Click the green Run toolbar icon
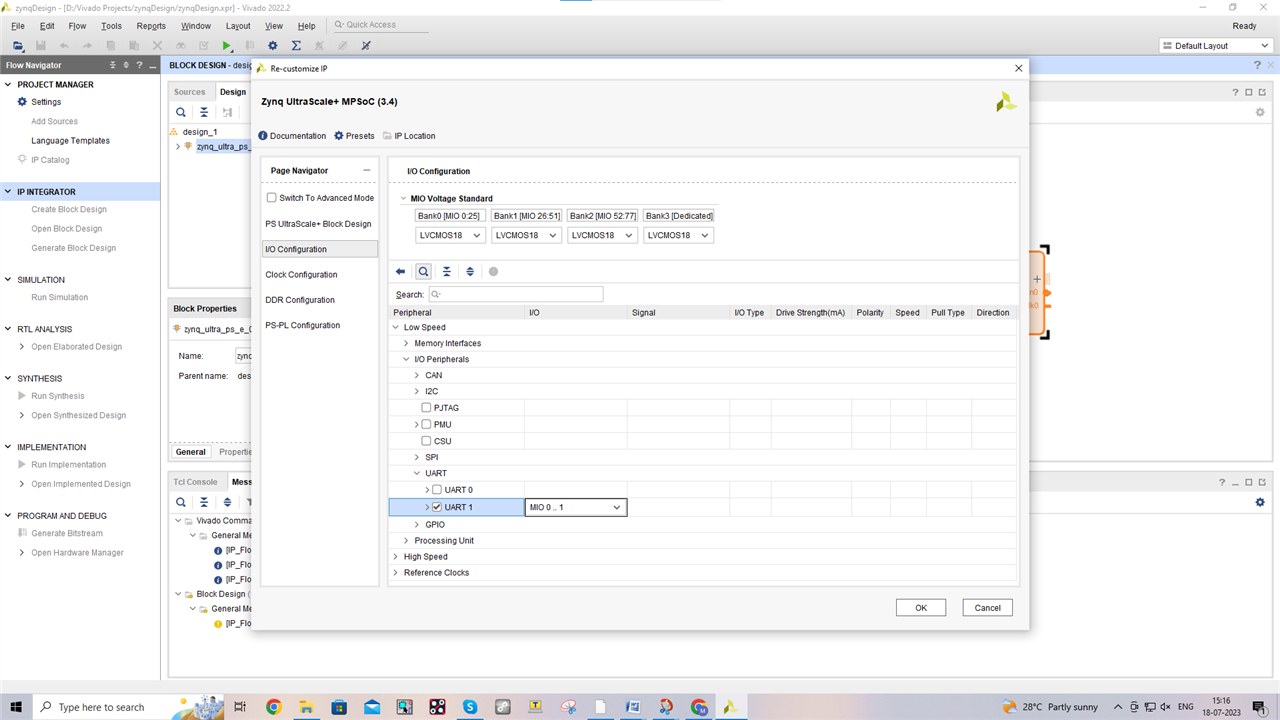1280x720 pixels. [x=227, y=46]
